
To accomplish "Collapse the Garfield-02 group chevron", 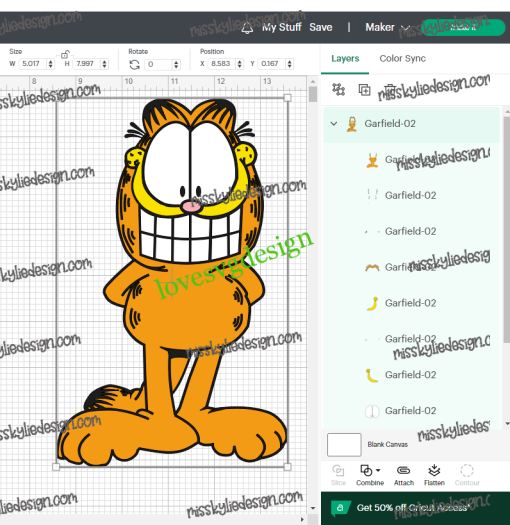I will (334, 124).
